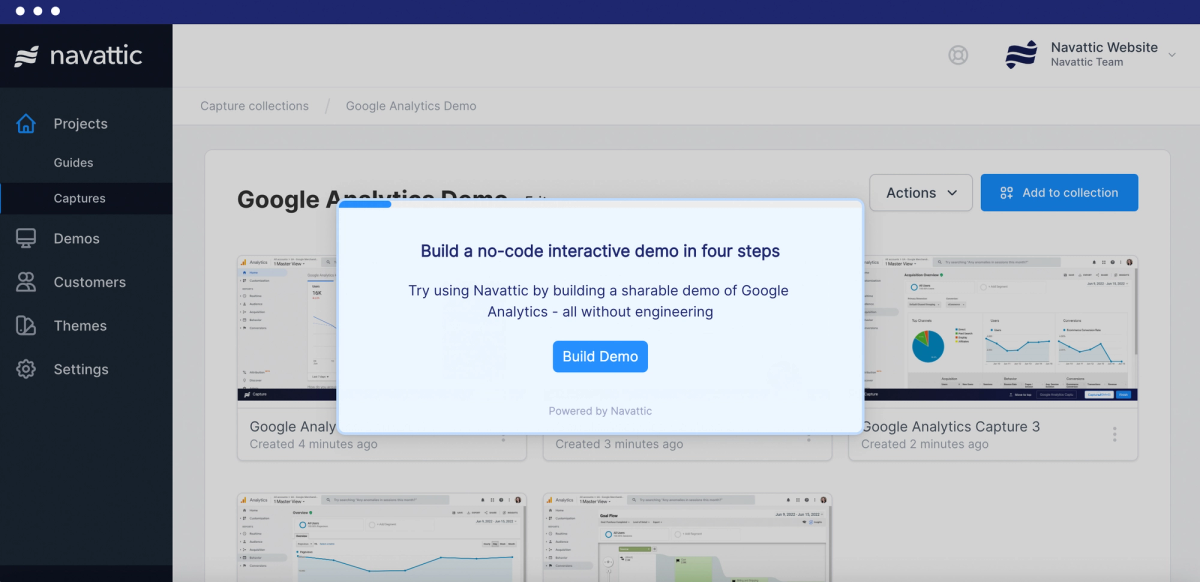Image resolution: width=1200 pixels, height=582 pixels.
Task: Click the plus icon in Add to collection
Action: coord(1007,193)
